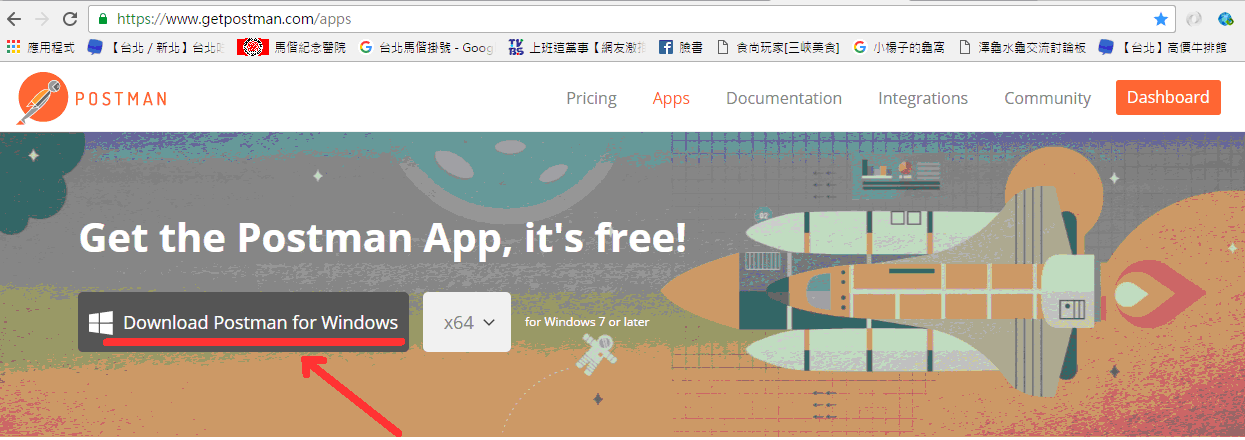Image resolution: width=1245 pixels, height=440 pixels.
Task: Click the getpostman.com address bar
Action: click(x=630, y=19)
